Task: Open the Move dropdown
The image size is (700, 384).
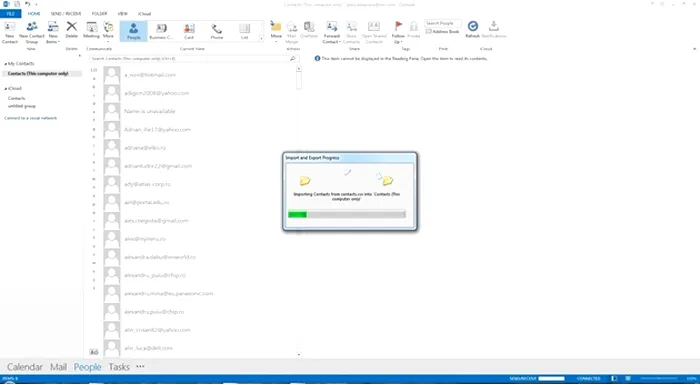Action: click(276, 32)
